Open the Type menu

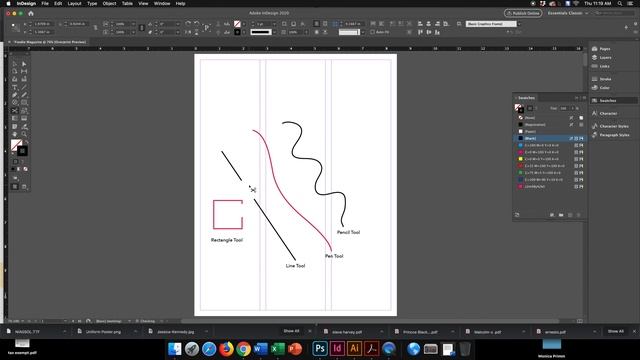[92, 3]
